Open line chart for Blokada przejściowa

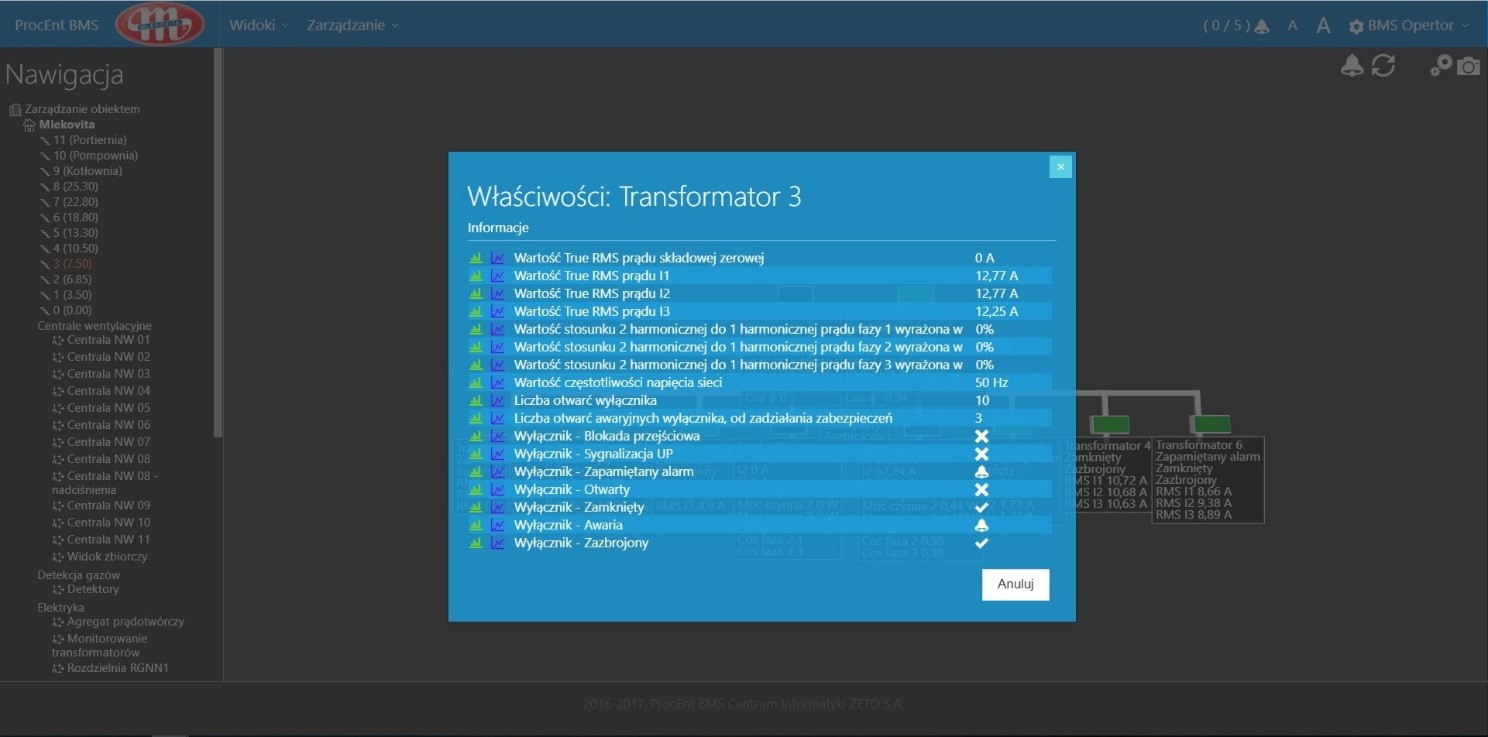point(498,436)
